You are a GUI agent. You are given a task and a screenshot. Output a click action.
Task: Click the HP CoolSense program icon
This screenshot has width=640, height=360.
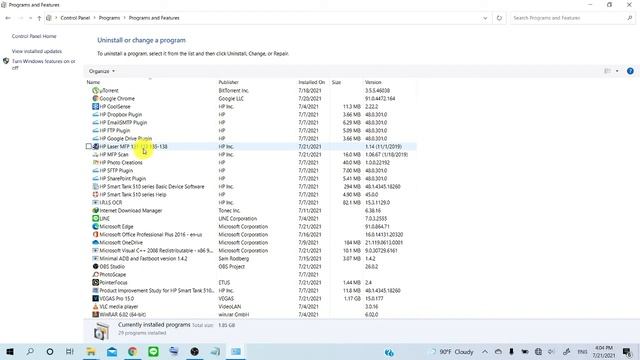click(x=96, y=107)
